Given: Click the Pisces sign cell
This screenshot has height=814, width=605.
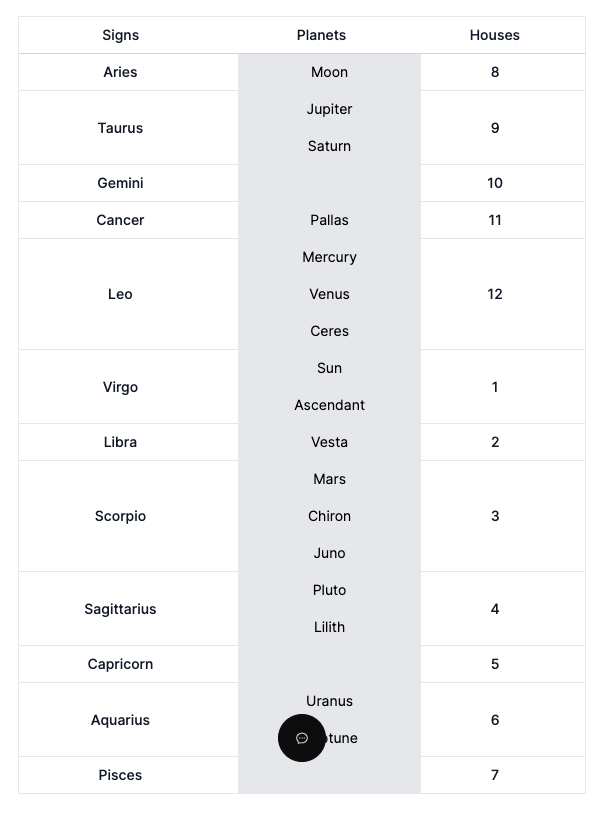Looking at the screenshot, I should [120, 775].
